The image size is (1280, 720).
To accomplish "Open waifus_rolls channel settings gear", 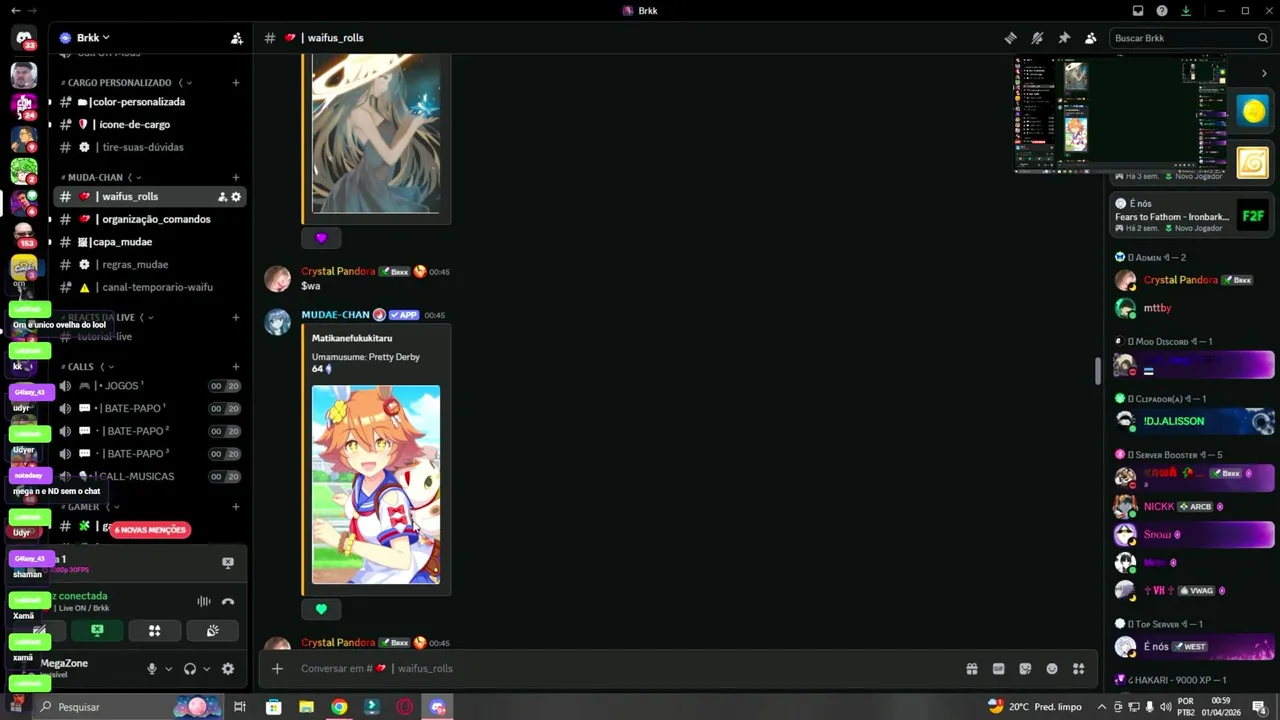I will [236, 197].
